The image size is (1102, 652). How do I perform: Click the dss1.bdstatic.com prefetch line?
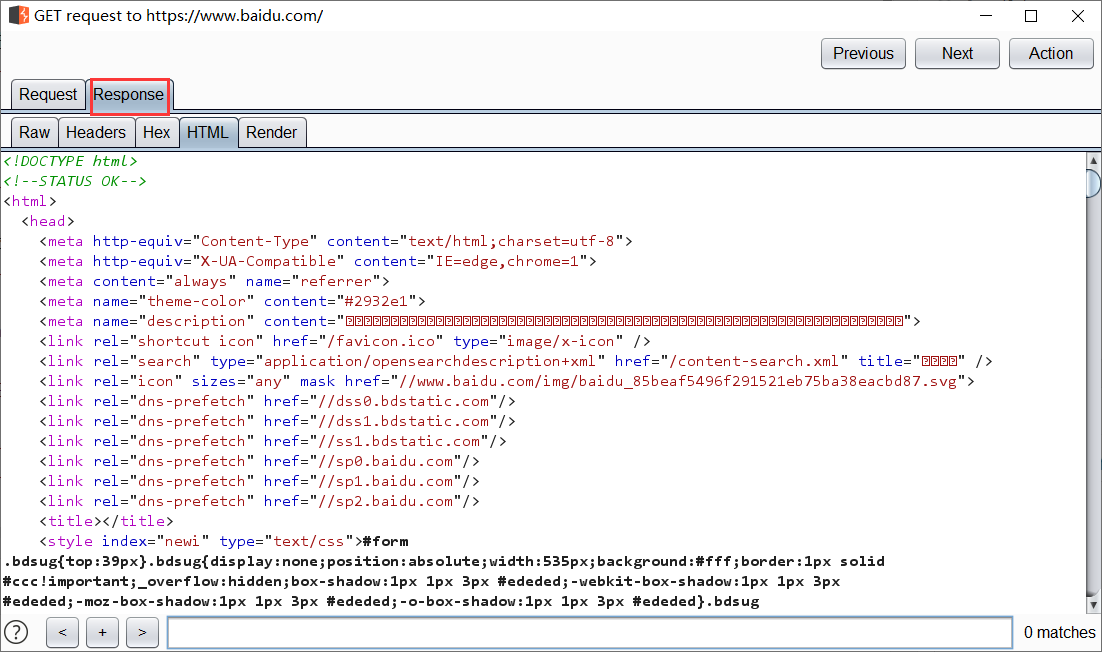(x=278, y=422)
